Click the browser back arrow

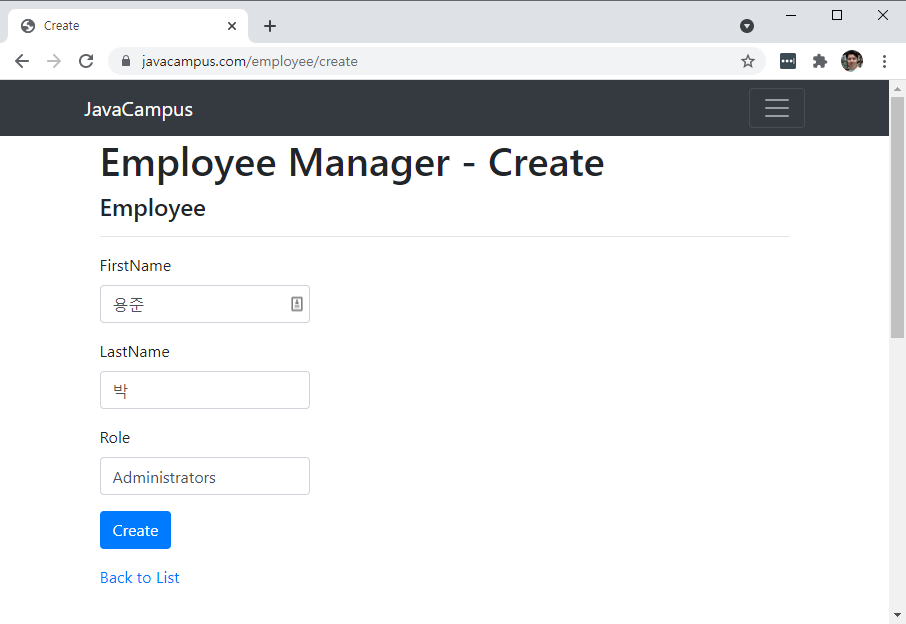coord(22,61)
